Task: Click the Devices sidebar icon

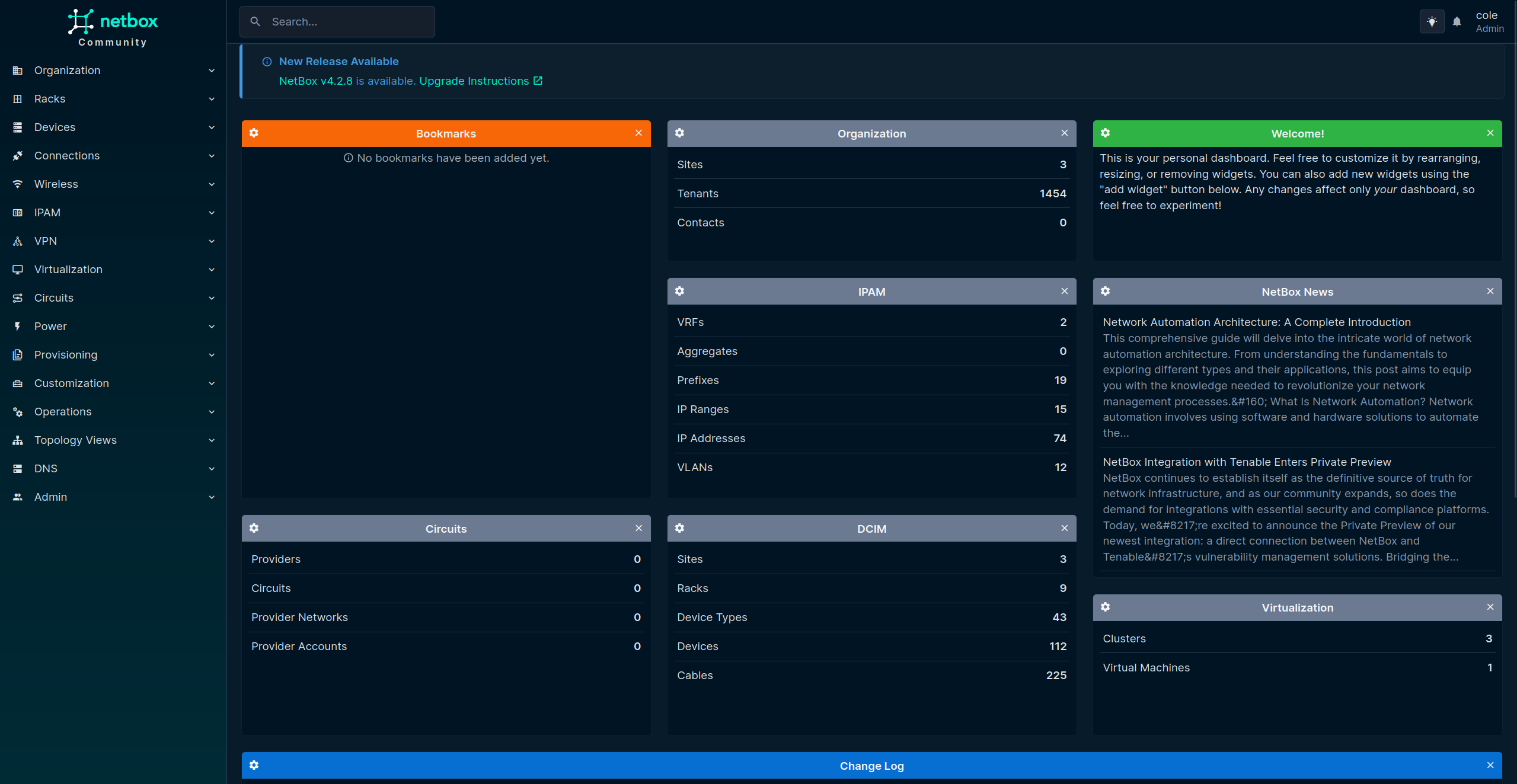Action: 18,127
